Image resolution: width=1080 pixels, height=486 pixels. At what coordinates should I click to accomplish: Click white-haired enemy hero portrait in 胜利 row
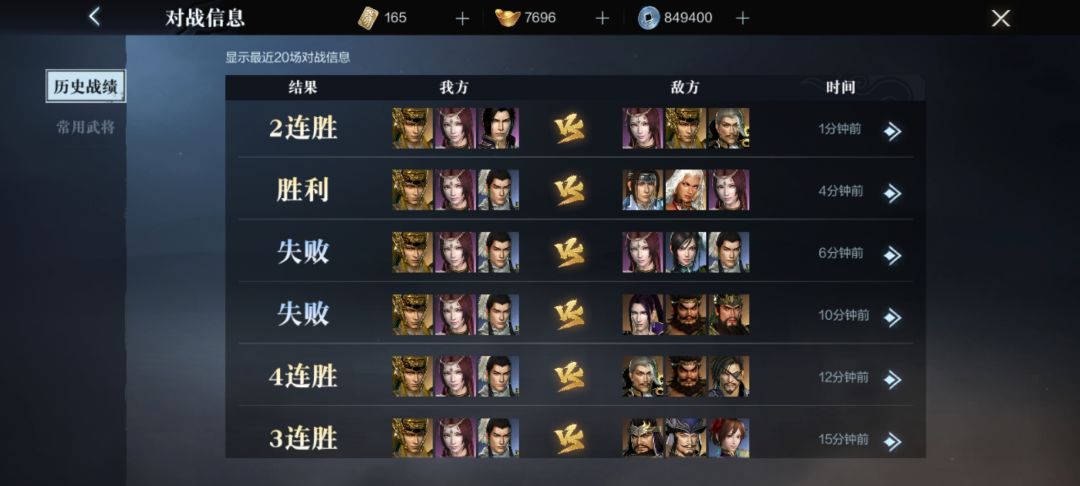tap(686, 190)
